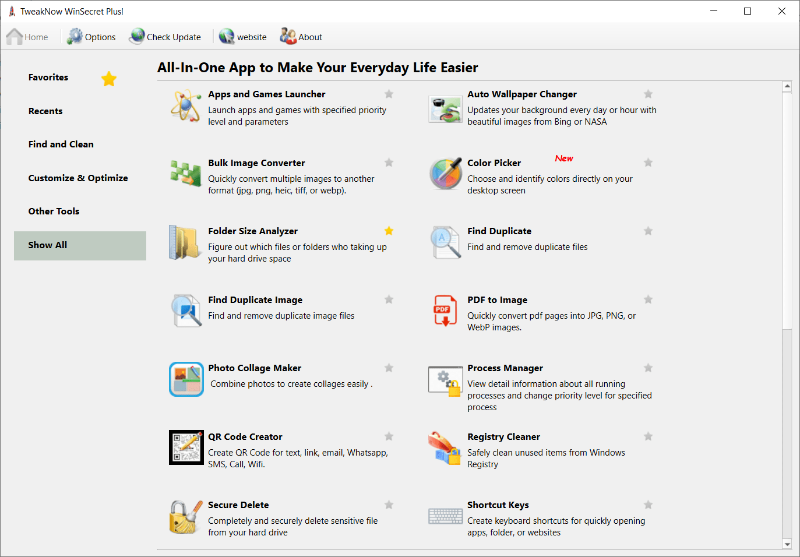Switch to Find and Clean category
The width and height of the screenshot is (800, 557).
point(61,145)
